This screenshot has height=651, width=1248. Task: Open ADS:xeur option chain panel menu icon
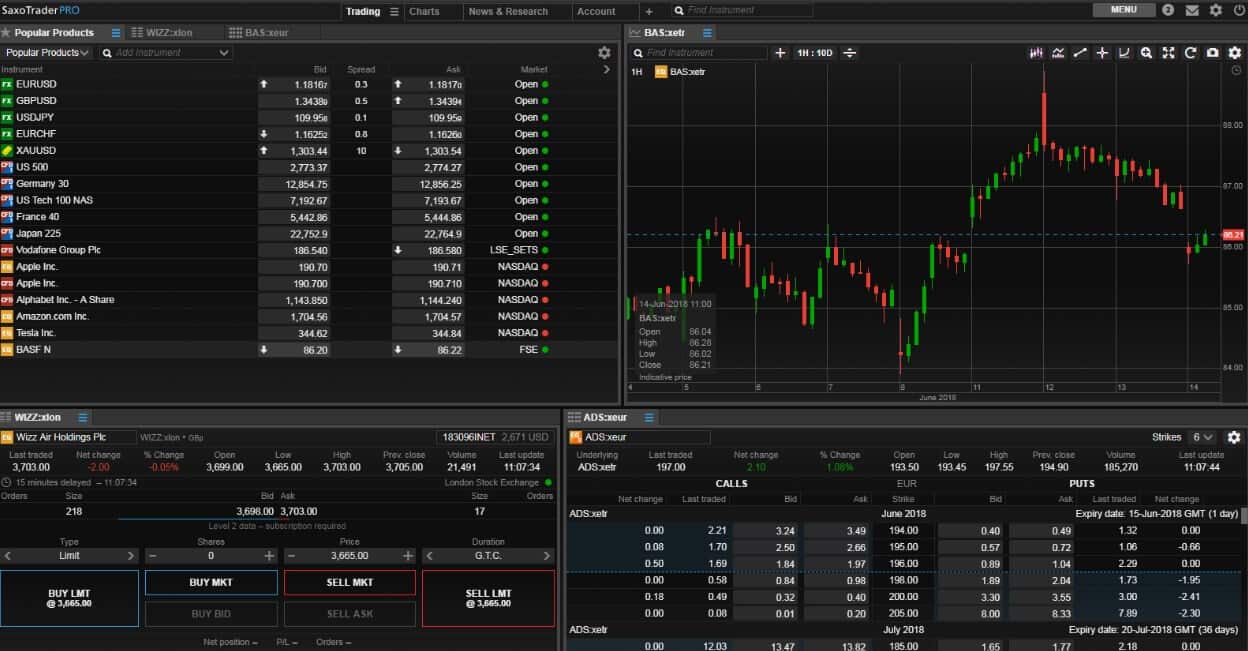(648, 418)
